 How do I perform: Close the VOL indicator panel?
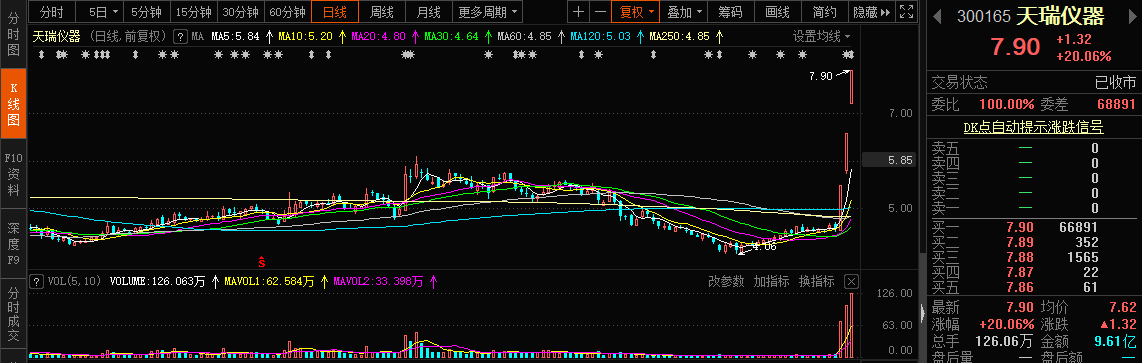point(851,281)
